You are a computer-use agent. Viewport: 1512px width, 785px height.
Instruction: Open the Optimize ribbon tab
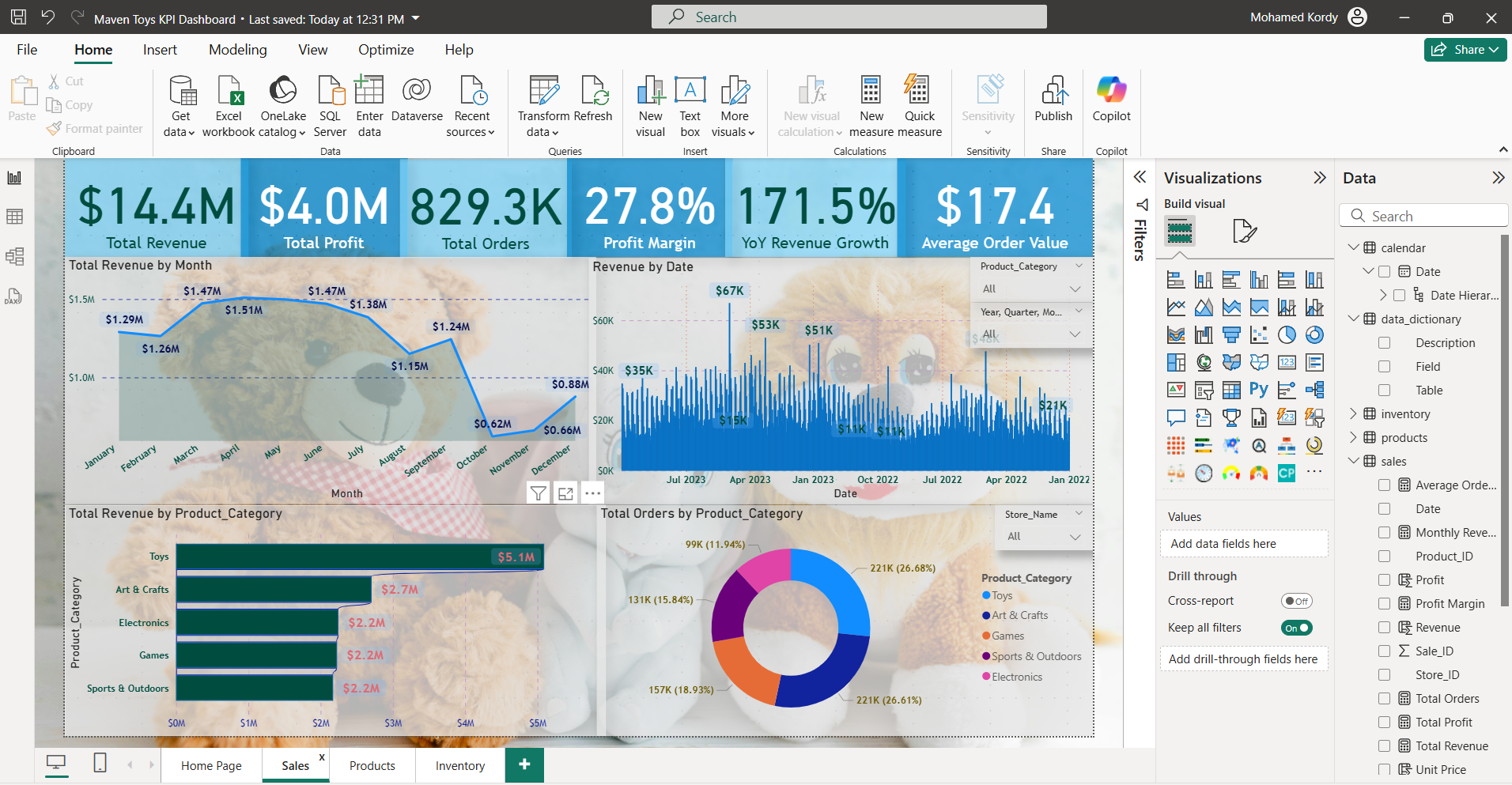pyautogui.click(x=386, y=50)
